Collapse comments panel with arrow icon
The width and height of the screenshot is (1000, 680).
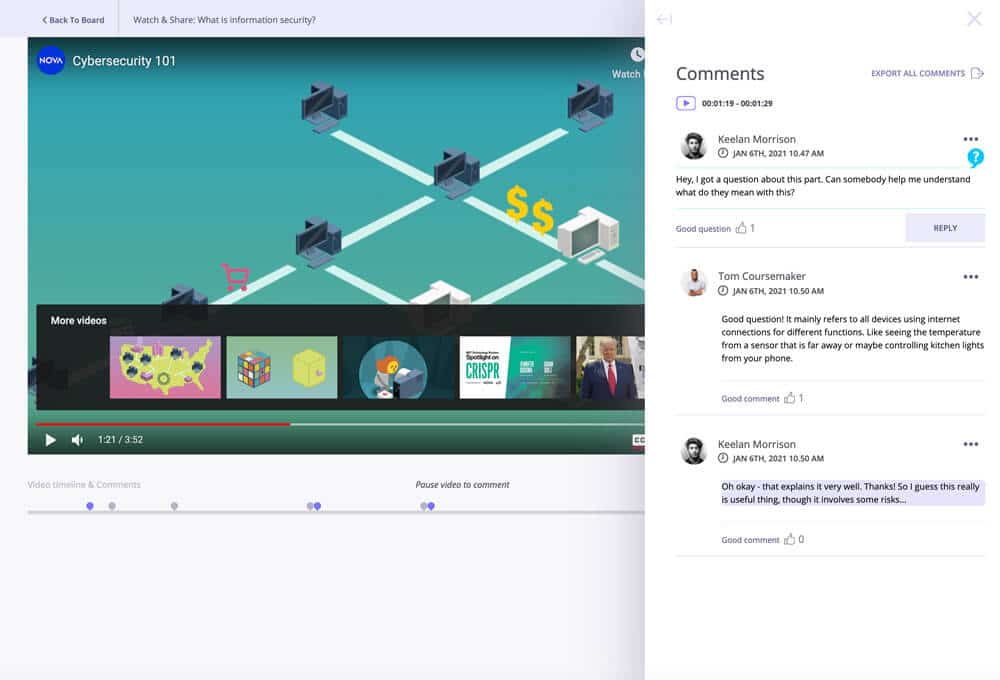[664, 19]
